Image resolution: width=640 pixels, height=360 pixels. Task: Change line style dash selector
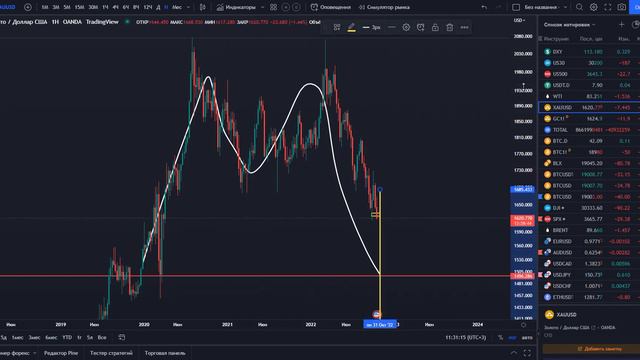point(391,27)
